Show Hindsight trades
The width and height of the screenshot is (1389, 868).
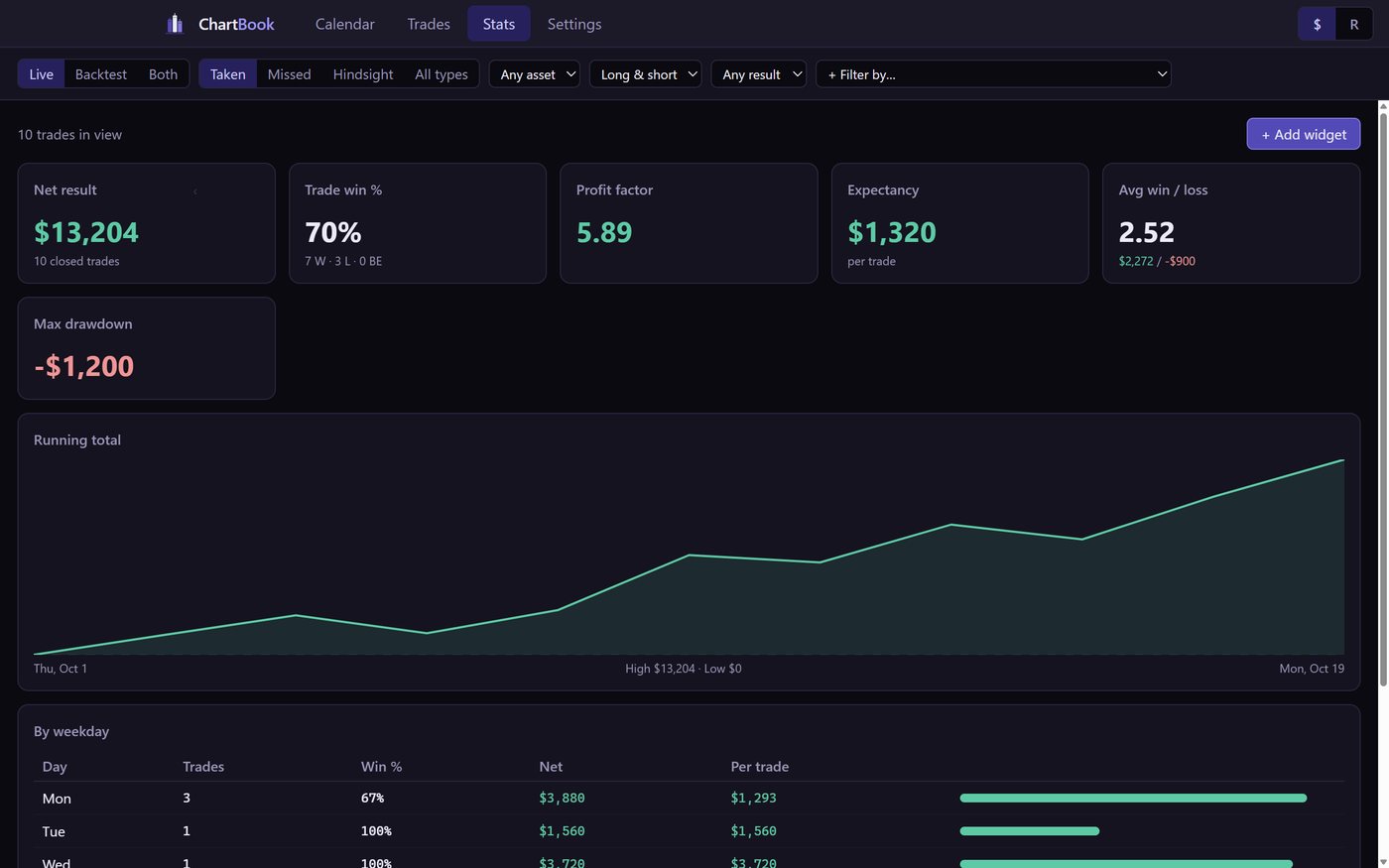[x=363, y=74]
